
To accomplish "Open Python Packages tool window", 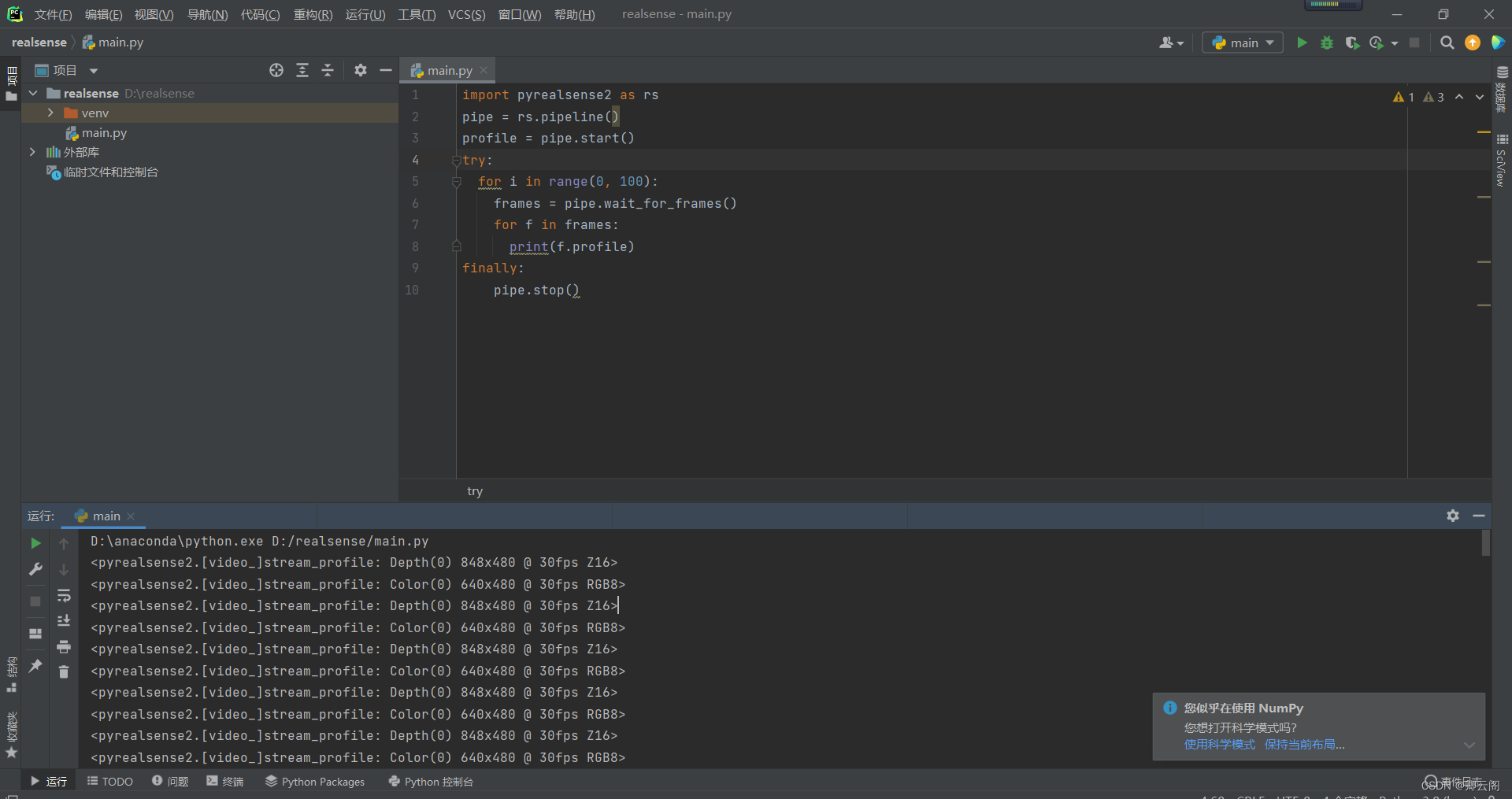I will click(315, 781).
